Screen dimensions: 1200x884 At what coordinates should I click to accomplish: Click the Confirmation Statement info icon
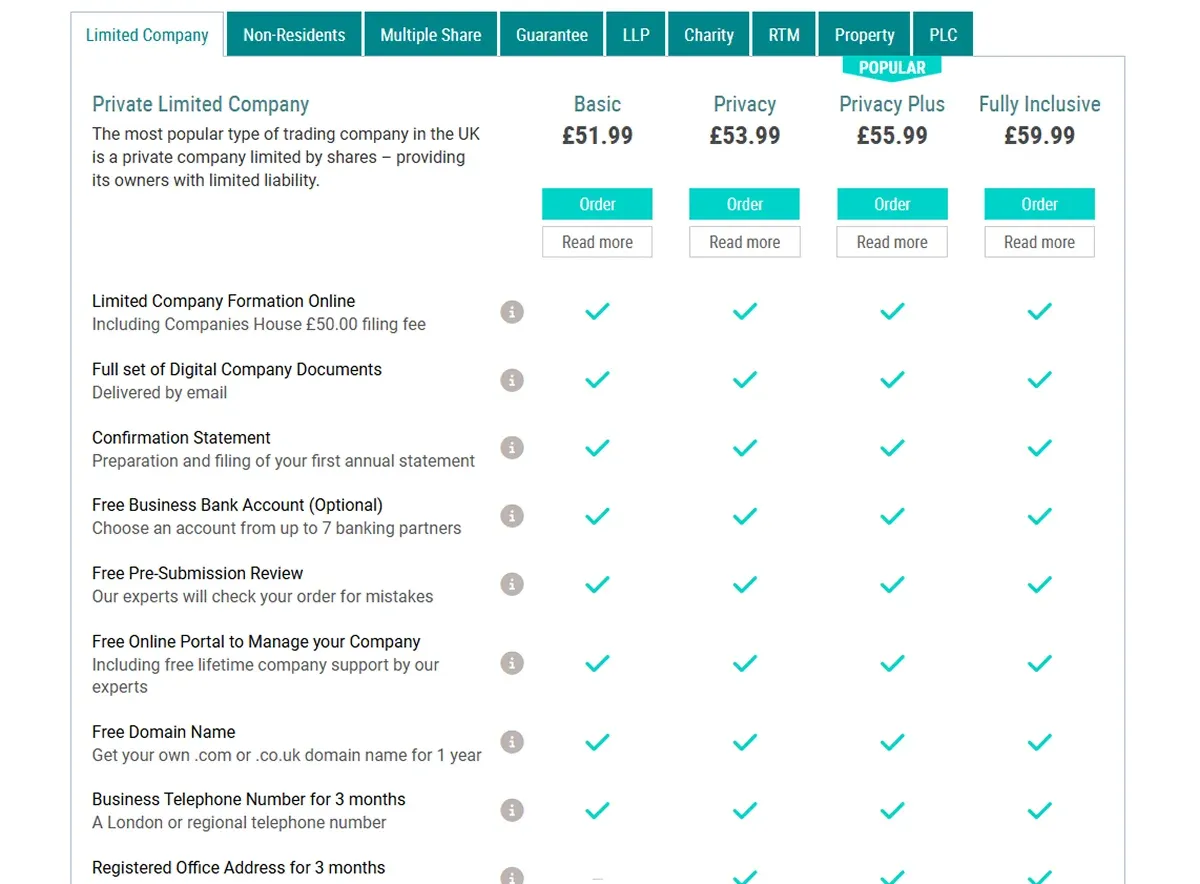pyautogui.click(x=512, y=448)
